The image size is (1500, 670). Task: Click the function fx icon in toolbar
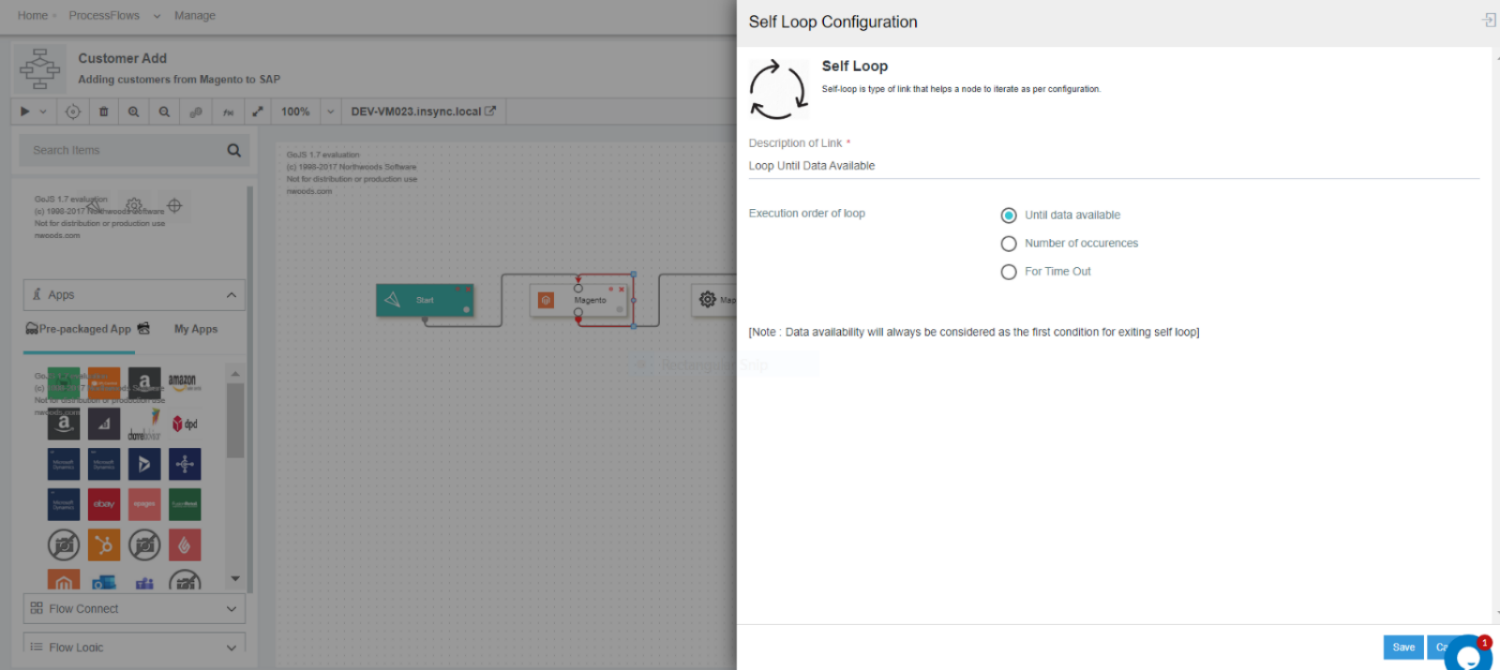227,112
